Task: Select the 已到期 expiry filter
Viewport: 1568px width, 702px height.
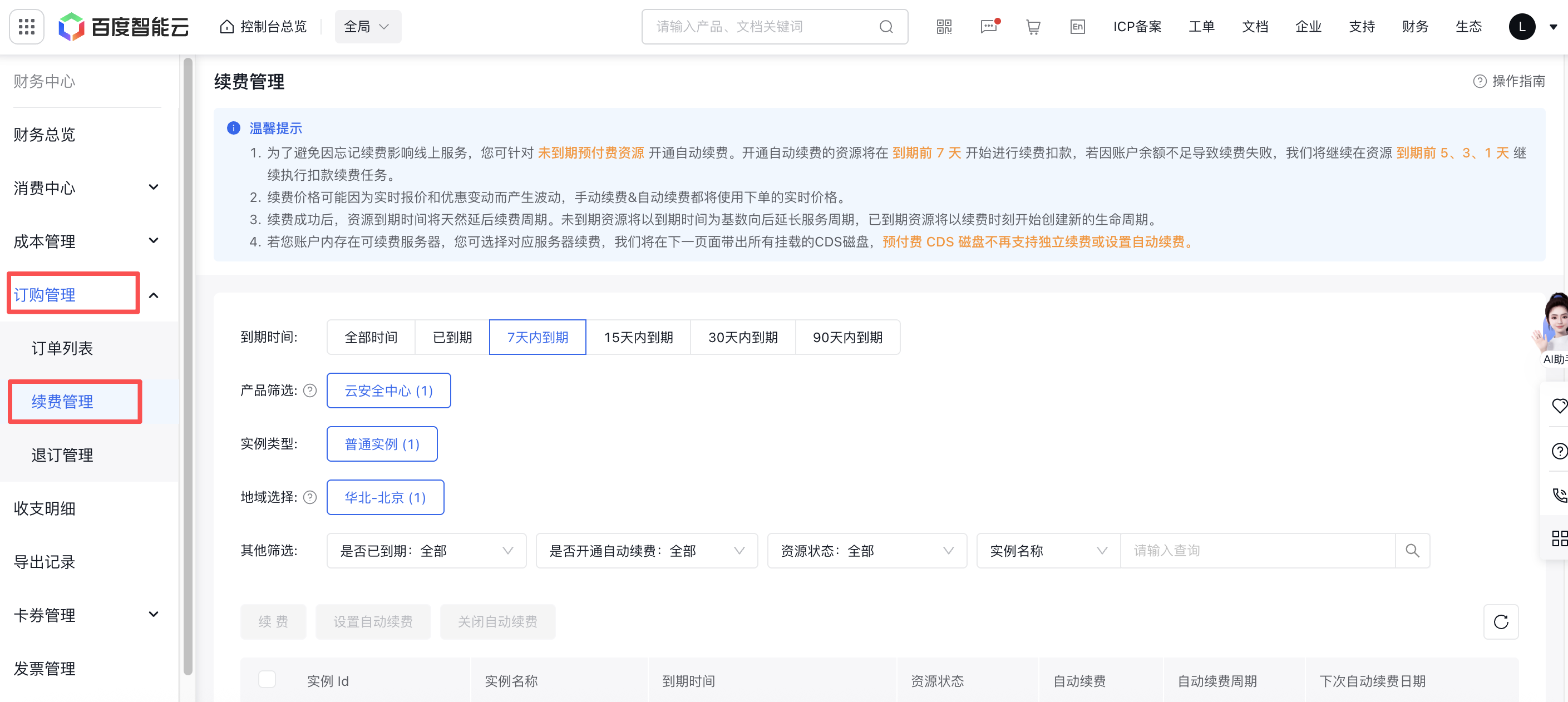Action: [x=451, y=337]
